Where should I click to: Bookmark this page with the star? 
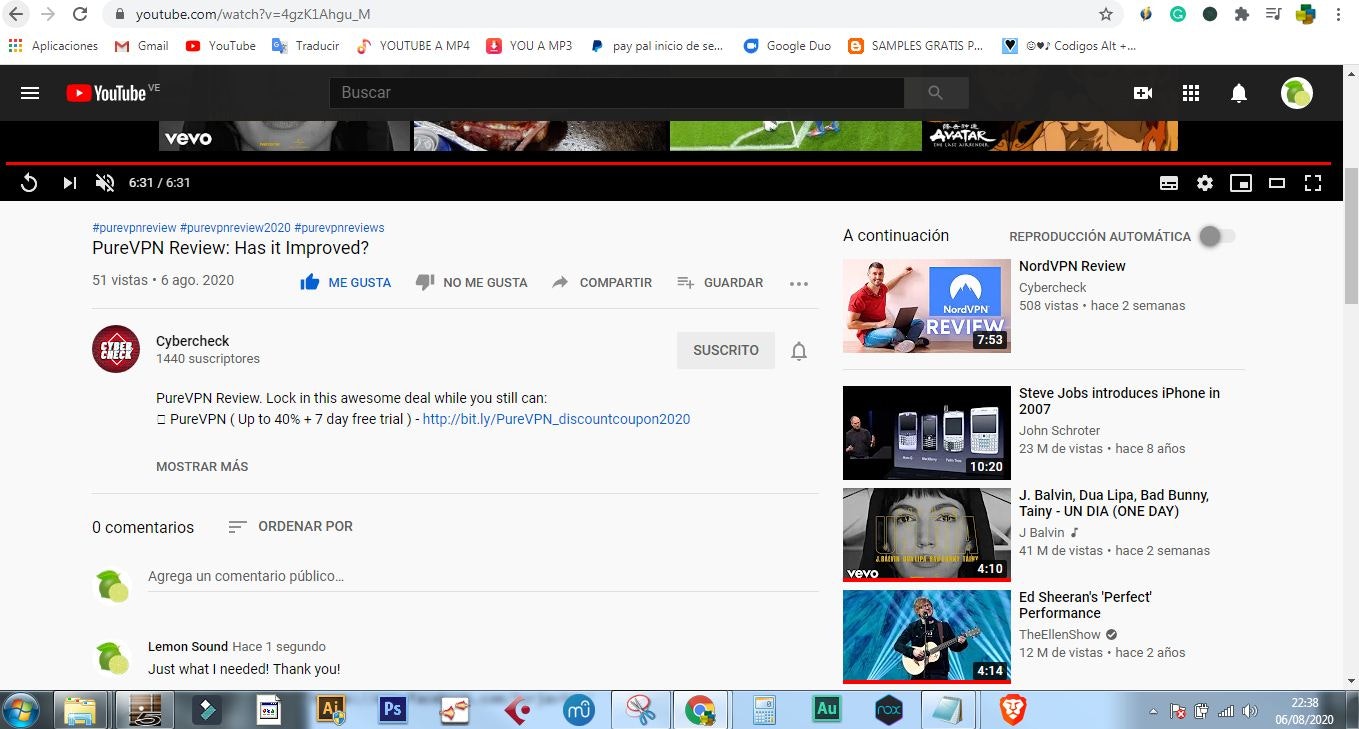pyautogui.click(x=1106, y=15)
